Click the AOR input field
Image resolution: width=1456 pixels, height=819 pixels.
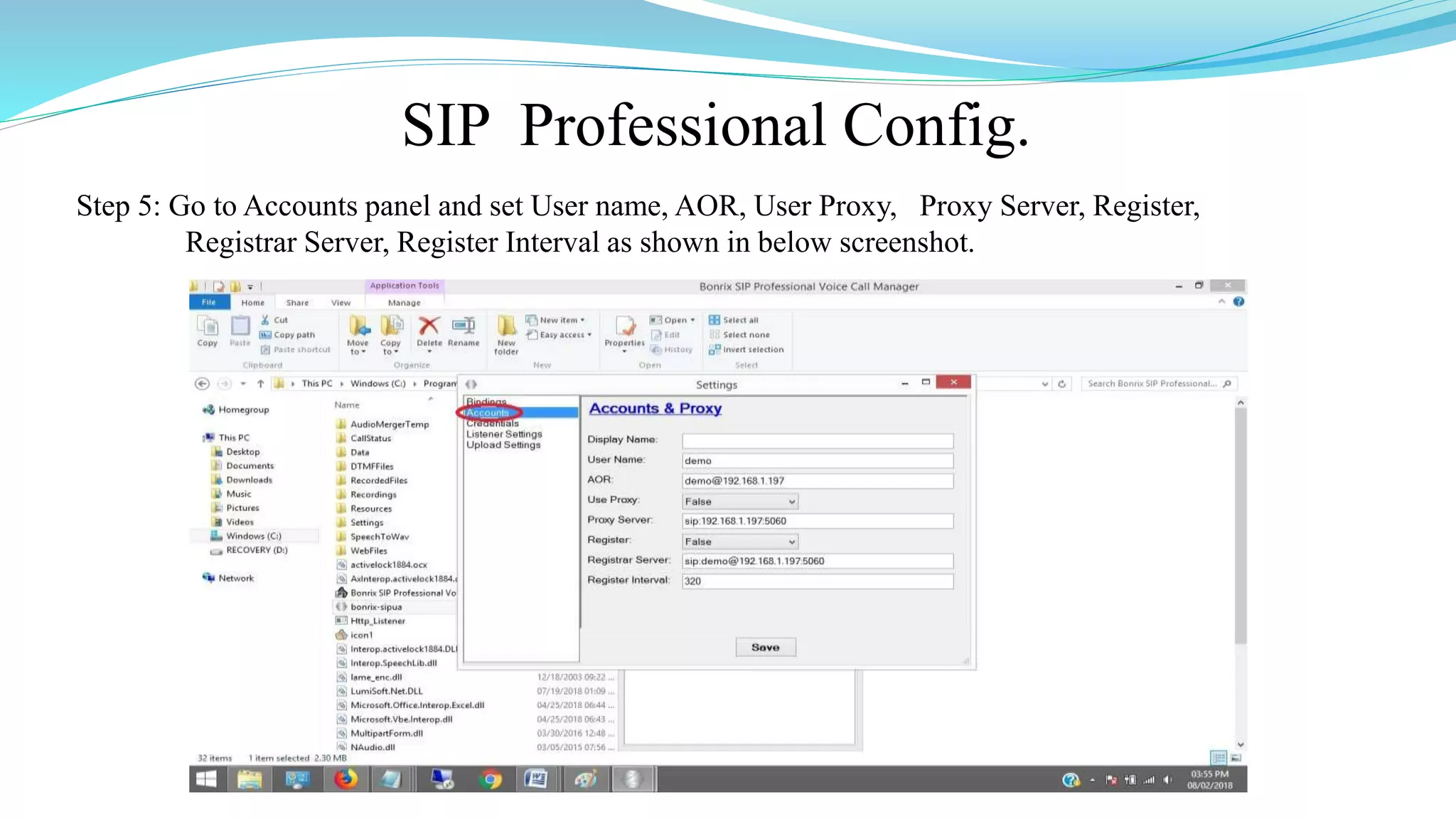[x=818, y=481]
